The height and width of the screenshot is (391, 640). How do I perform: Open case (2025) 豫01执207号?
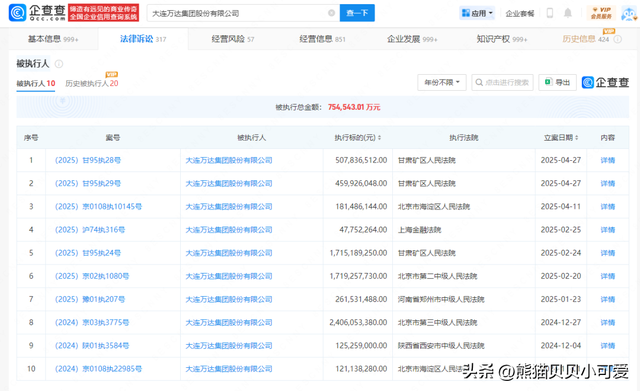pos(90,299)
